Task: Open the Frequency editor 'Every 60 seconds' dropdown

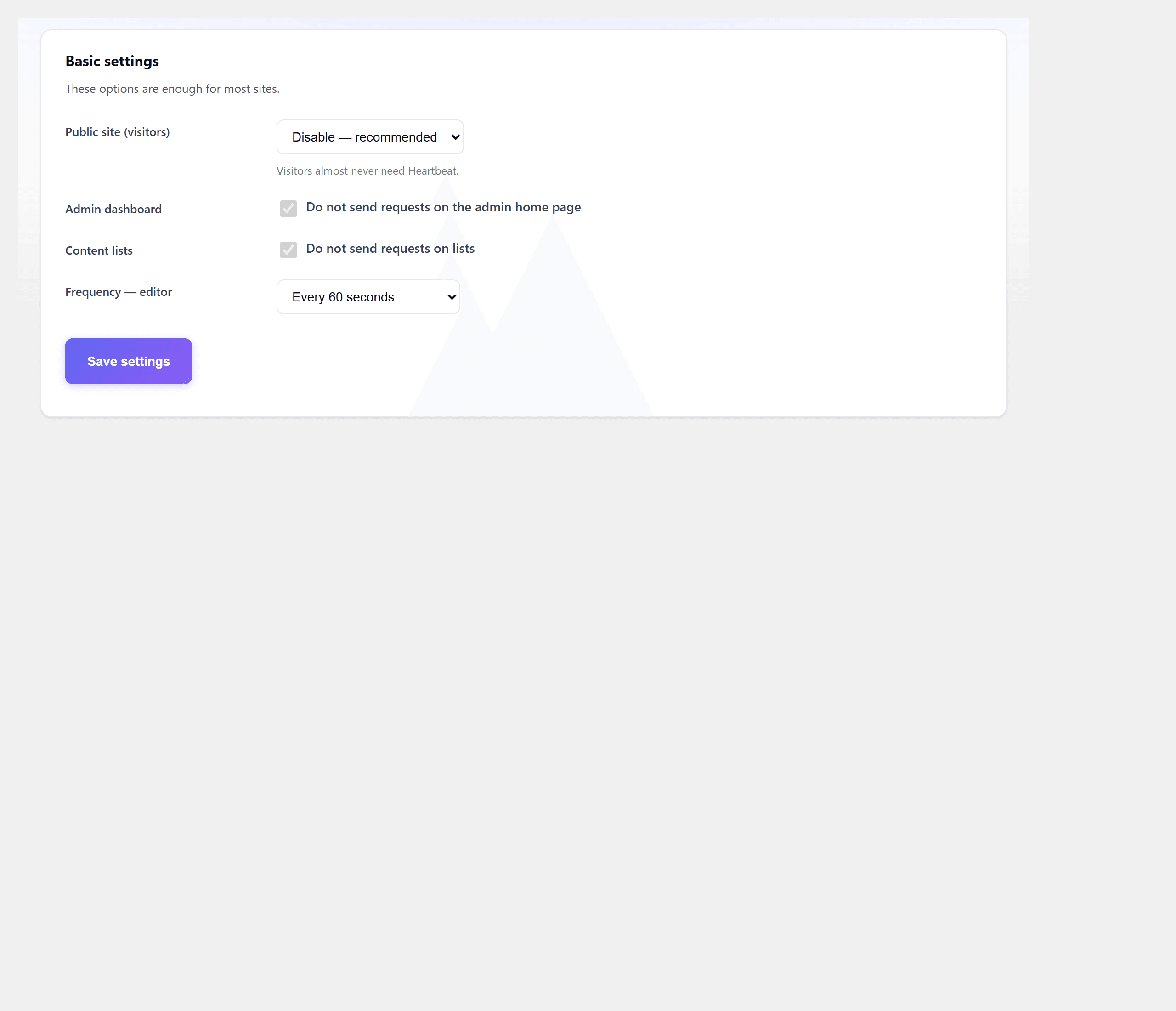Action: tap(368, 297)
